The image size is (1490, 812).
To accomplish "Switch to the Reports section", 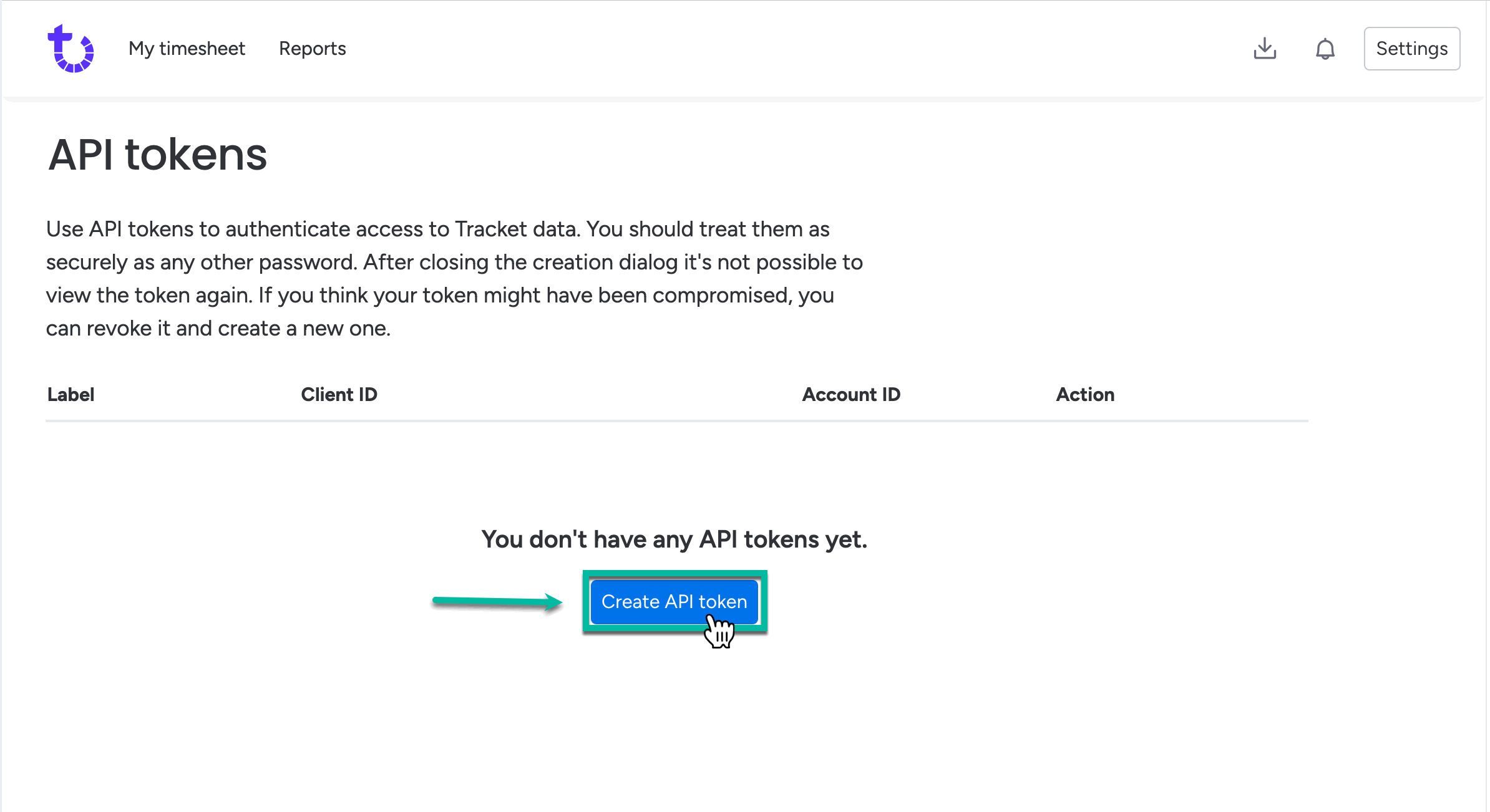I will click(x=312, y=49).
